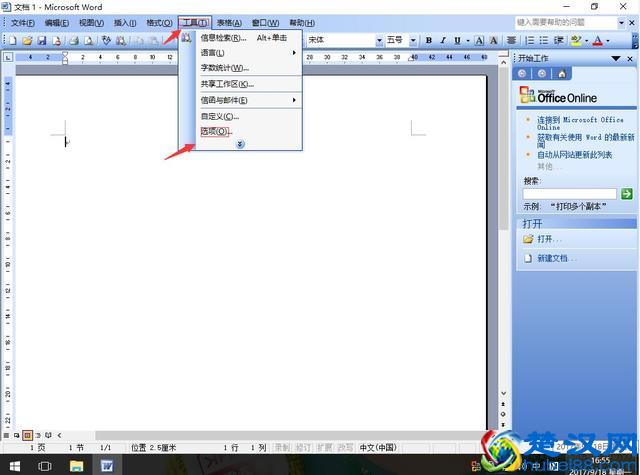640x475 pixels.
Task: Run the Spelling and Grammar check icon
Action: pos(106,40)
